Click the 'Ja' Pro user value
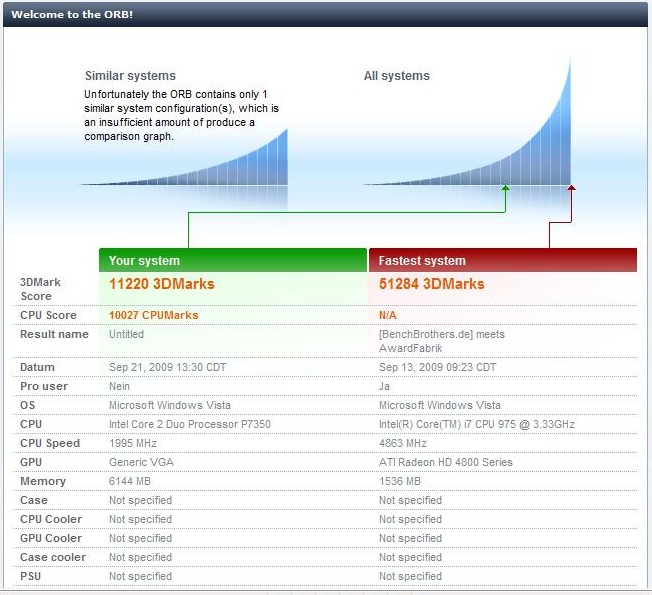Screen dimensions: 652x595 click(x=384, y=386)
